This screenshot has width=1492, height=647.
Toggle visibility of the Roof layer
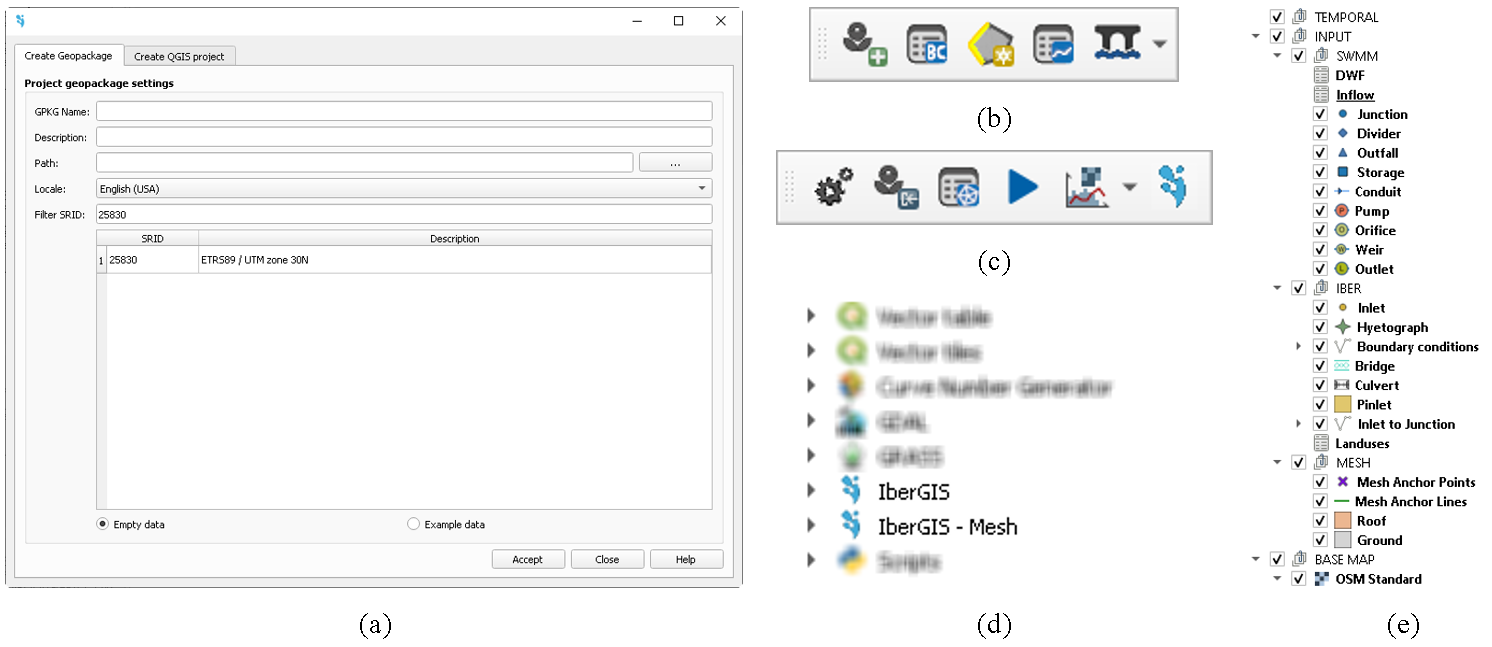click(x=1320, y=521)
